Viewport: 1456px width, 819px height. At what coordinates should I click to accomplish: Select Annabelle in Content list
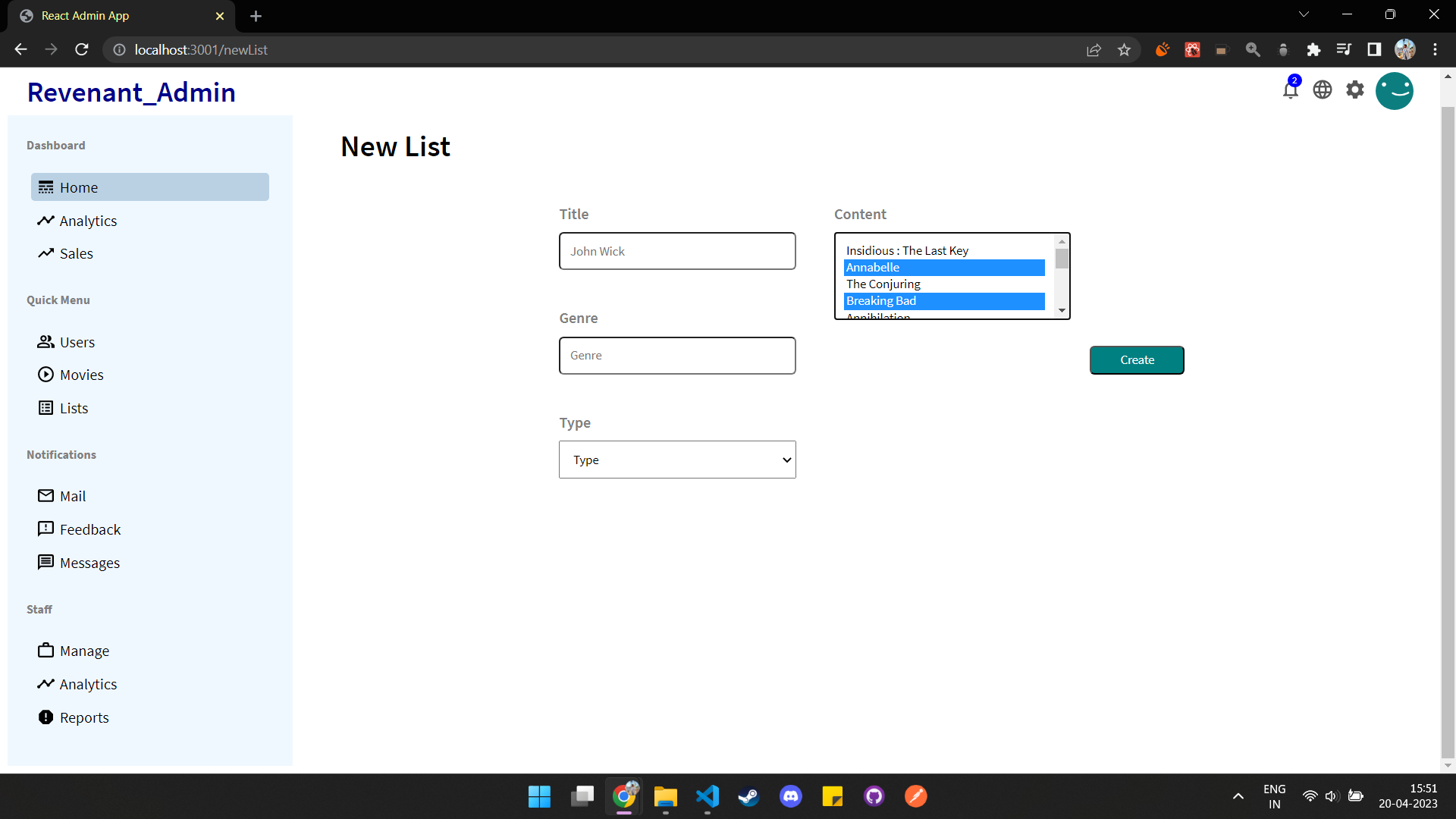coord(944,268)
